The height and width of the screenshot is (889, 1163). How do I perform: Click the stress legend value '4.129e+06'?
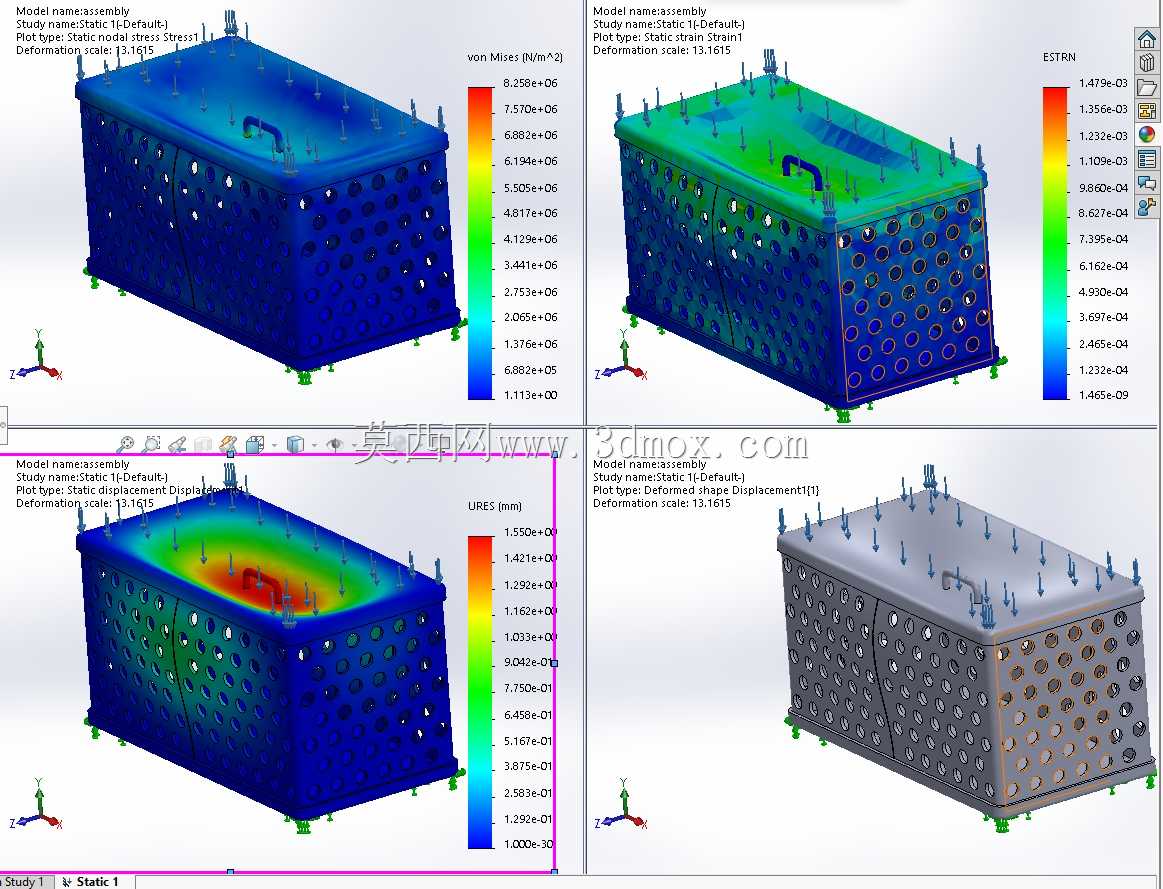[530, 239]
